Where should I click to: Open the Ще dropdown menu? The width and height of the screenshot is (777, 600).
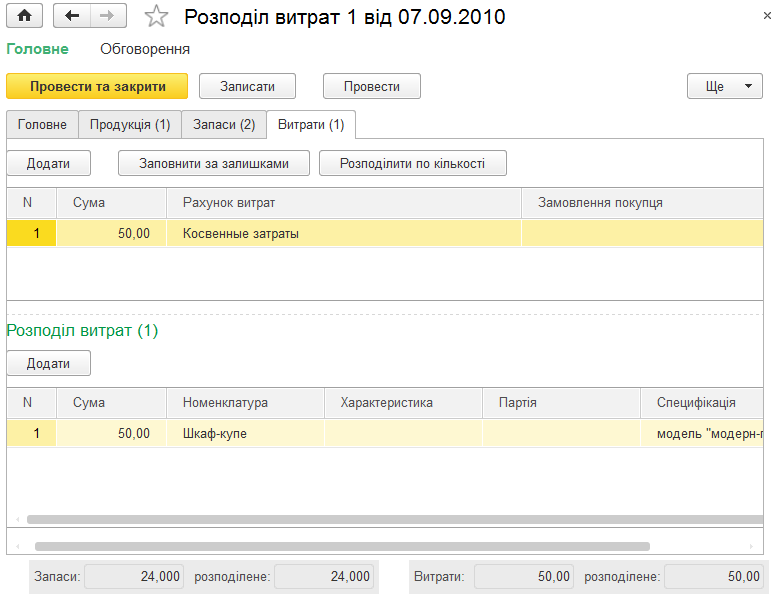pyautogui.click(x=724, y=86)
